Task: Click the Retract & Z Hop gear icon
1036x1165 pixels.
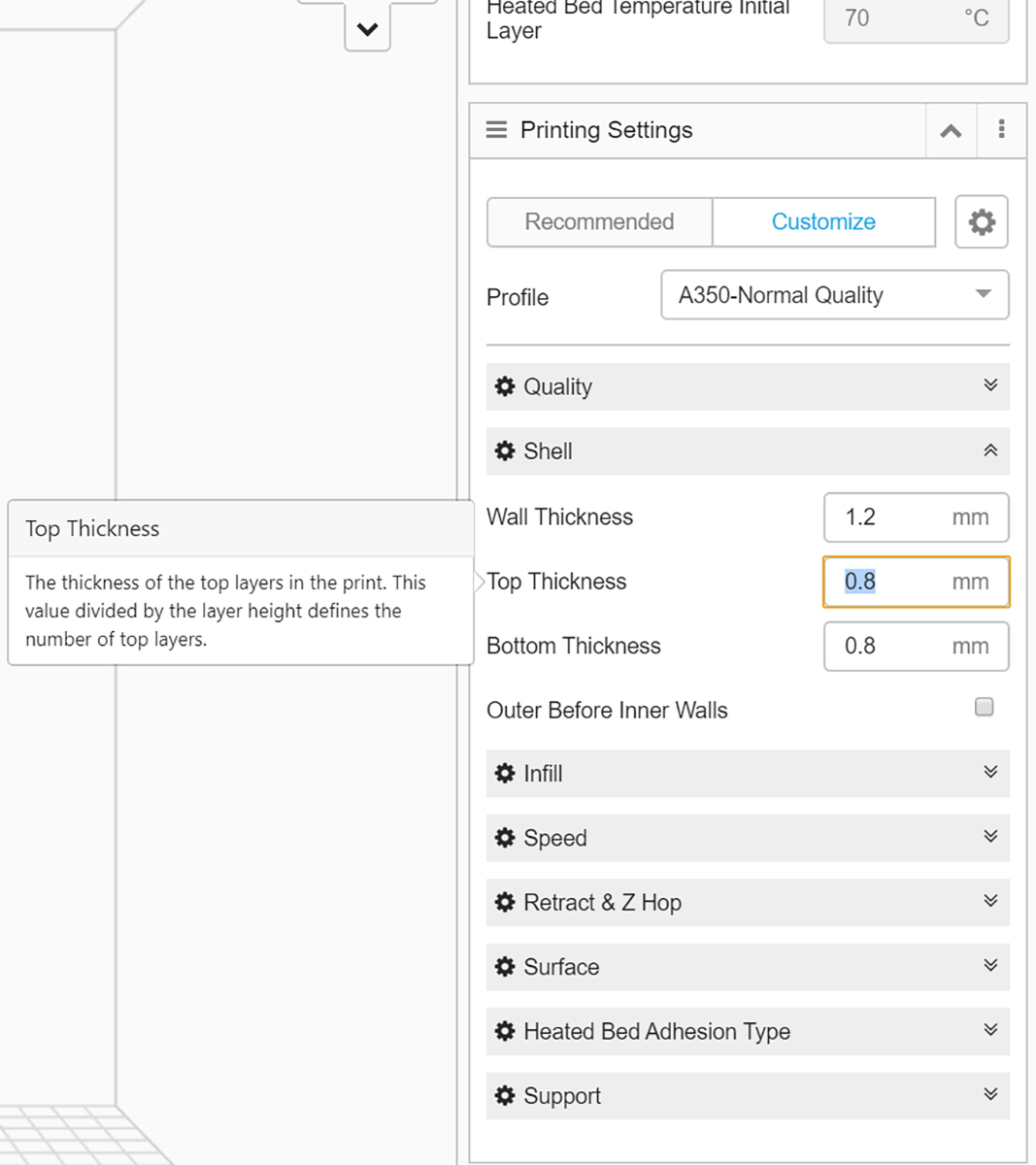Action: tap(505, 902)
